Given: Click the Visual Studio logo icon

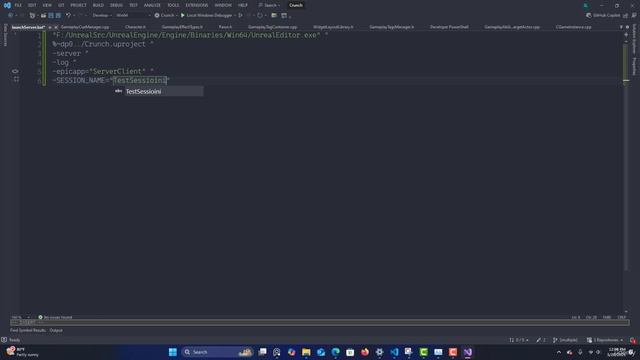Looking at the screenshot, I should (7, 5).
